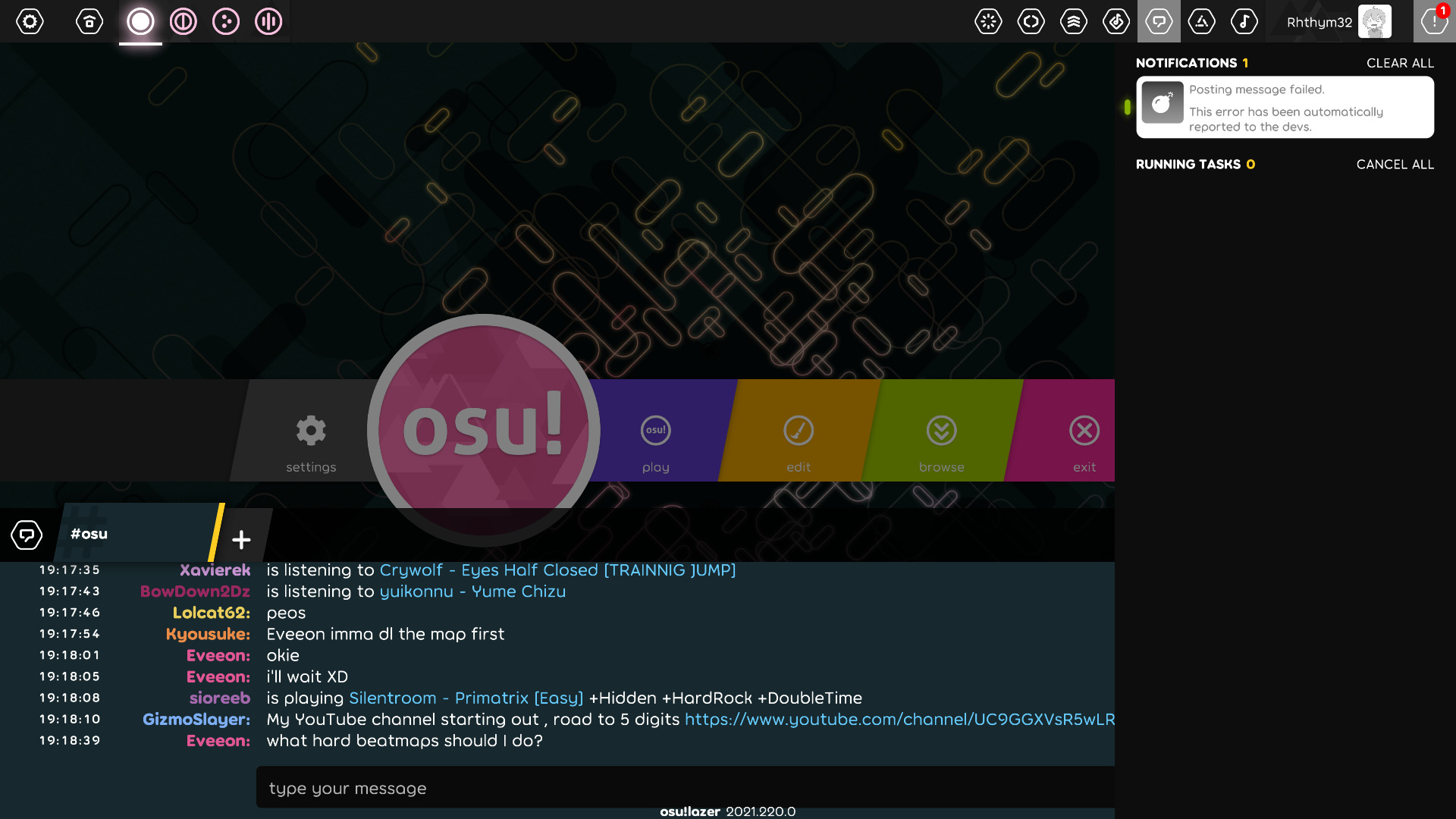This screenshot has width=1456, height=819.
Task: Click CLEAR ALL notifications
Action: click(x=1399, y=63)
